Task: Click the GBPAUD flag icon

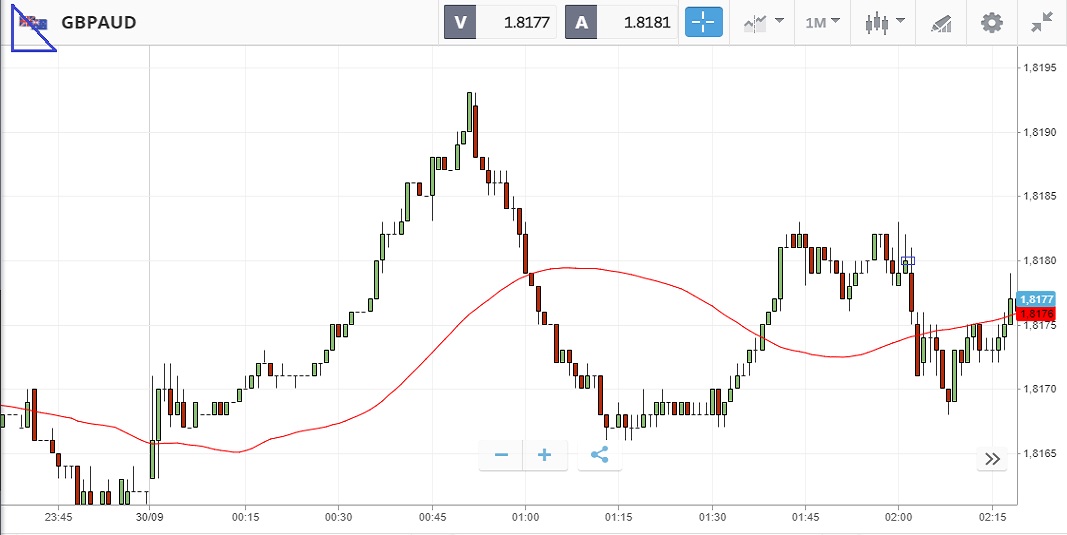Action: point(33,23)
